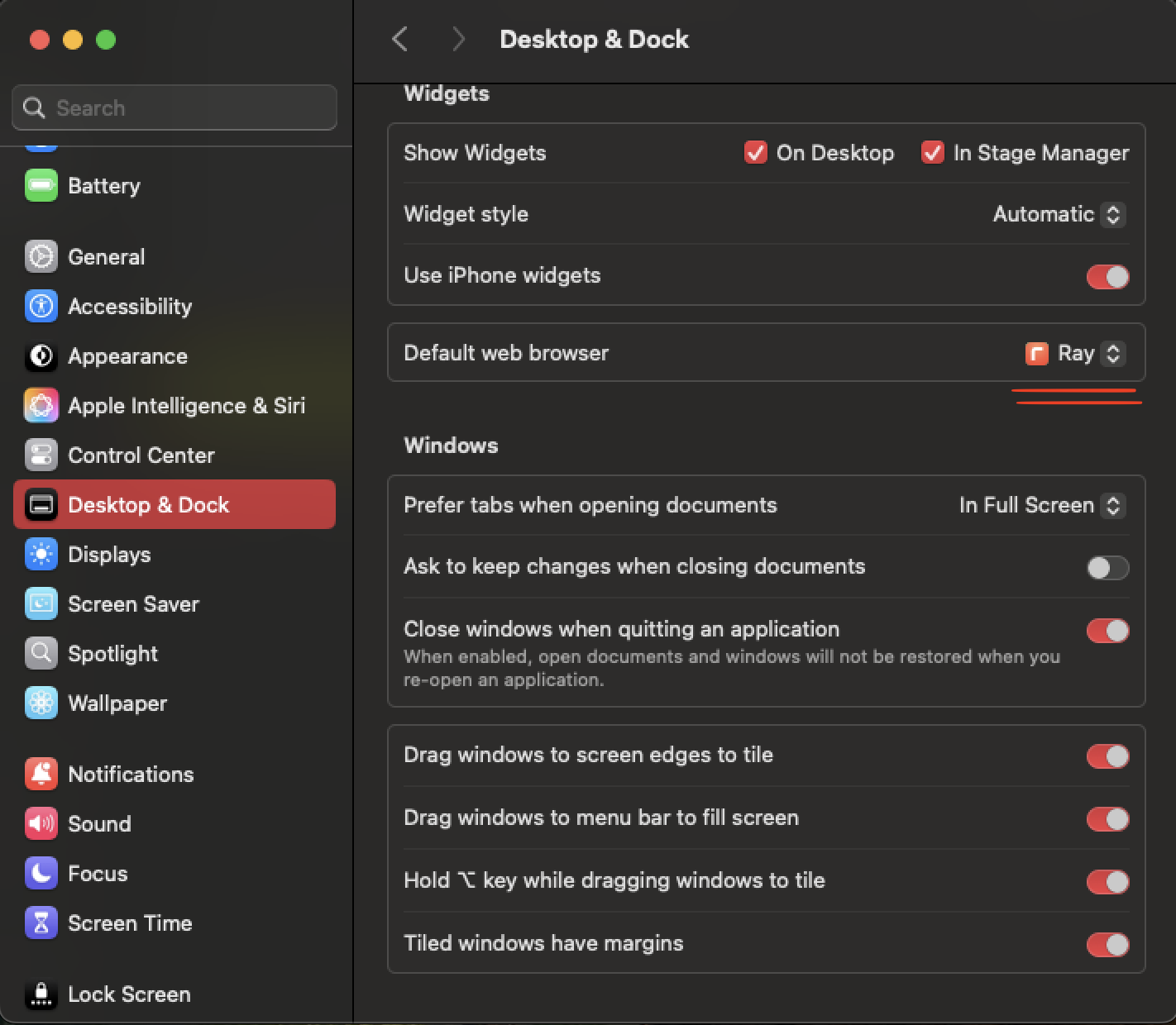Open Wallpaper settings

click(x=174, y=703)
